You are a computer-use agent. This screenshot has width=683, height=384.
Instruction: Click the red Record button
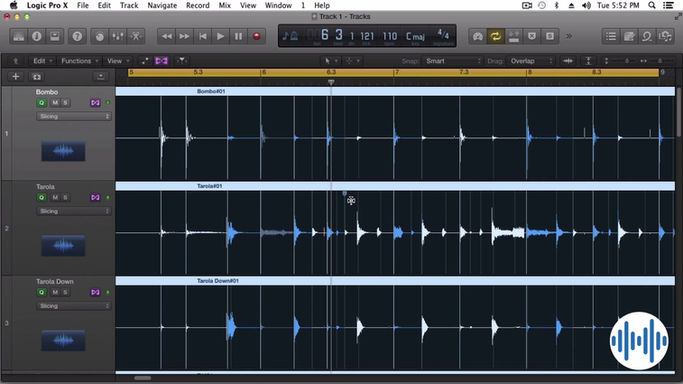coord(257,36)
